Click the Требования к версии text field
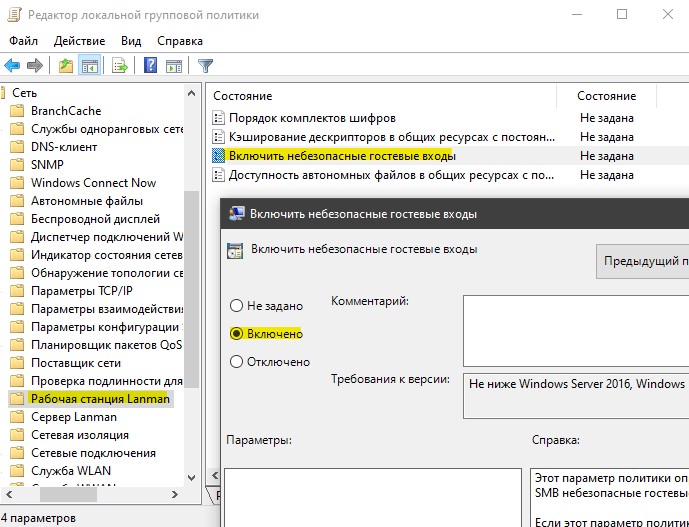 [576, 396]
